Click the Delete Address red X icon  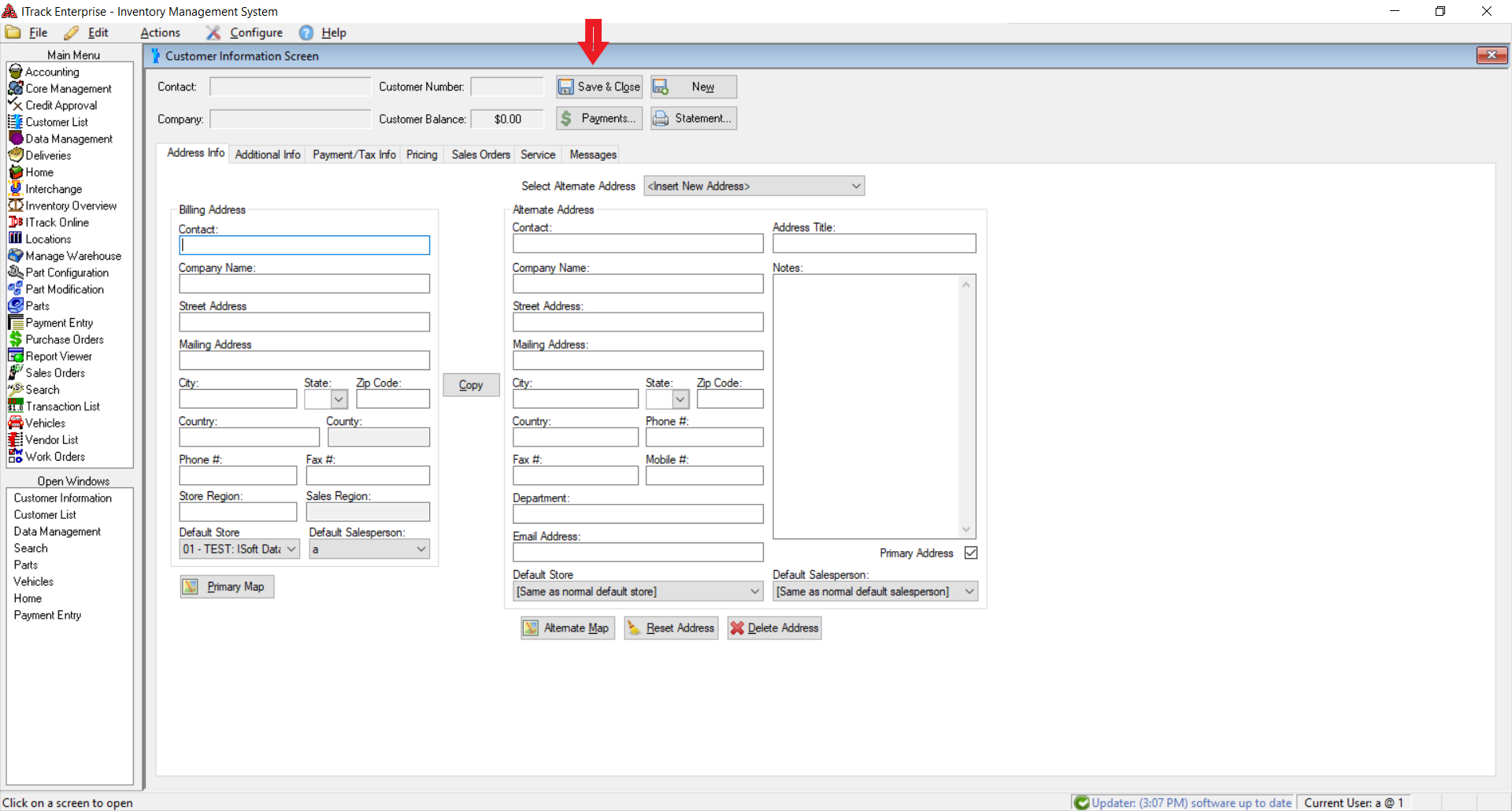(737, 628)
